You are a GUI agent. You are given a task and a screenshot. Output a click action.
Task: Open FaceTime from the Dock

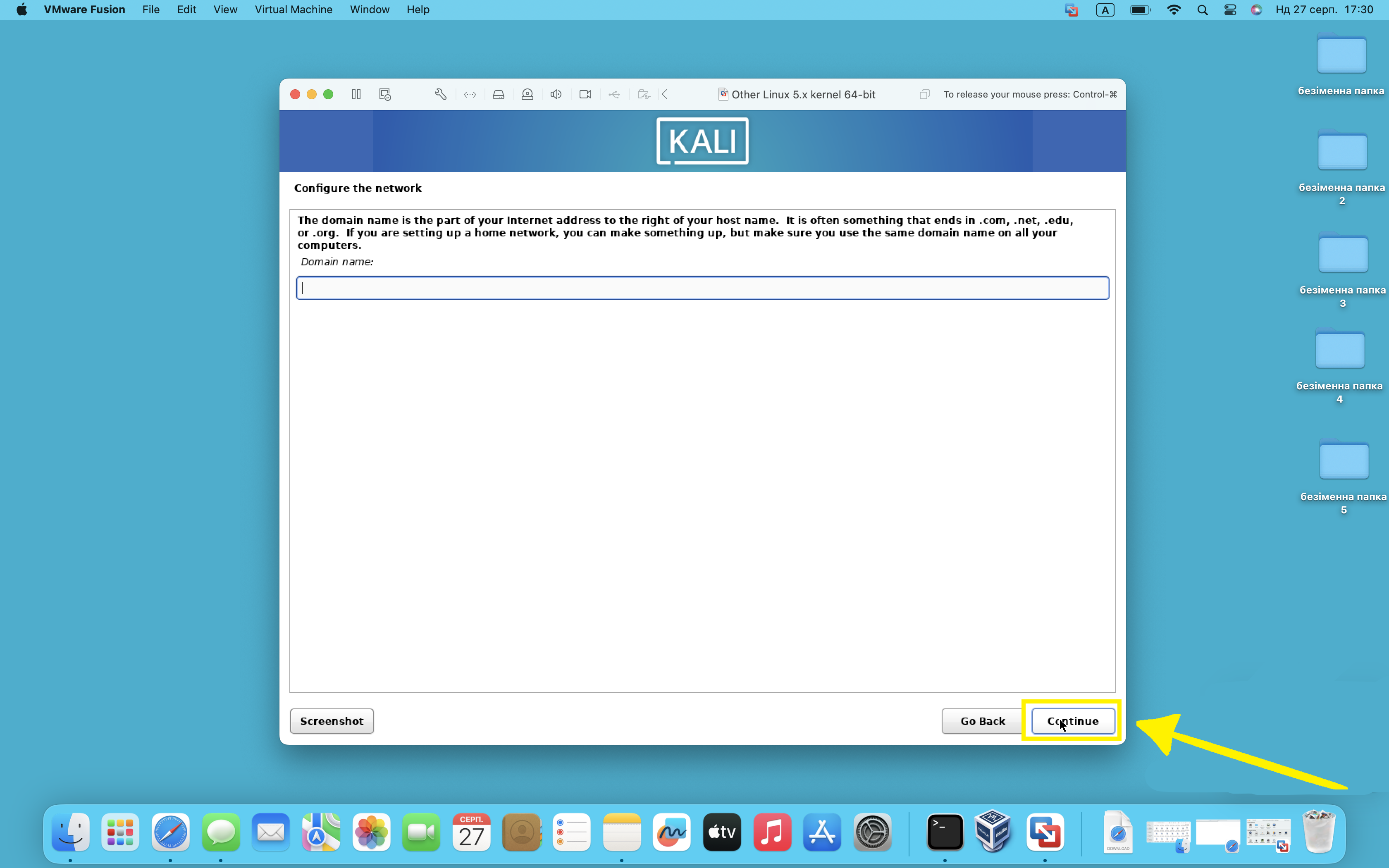(421, 832)
